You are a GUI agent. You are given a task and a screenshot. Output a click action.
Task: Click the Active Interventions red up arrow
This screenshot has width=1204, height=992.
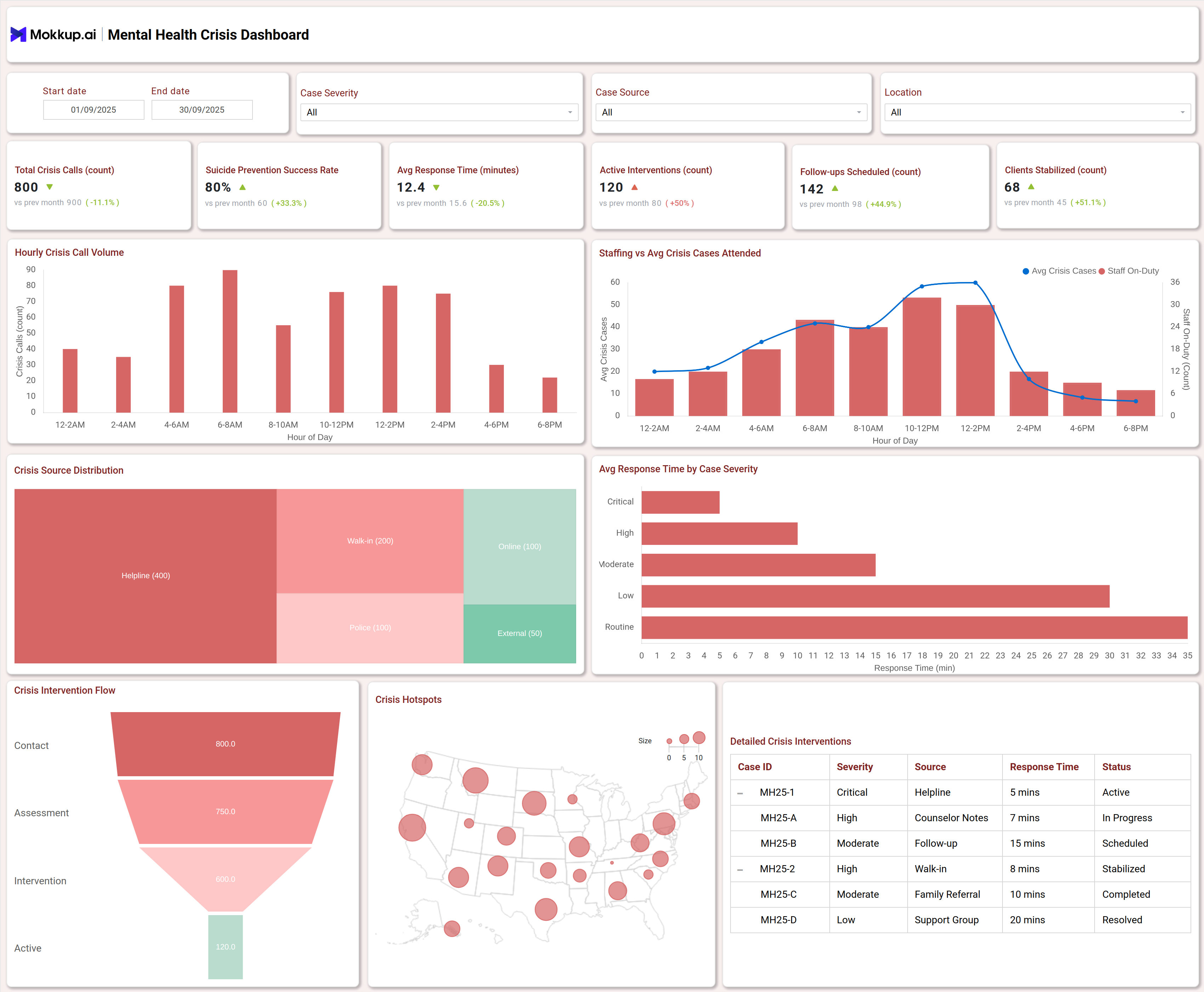coord(635,187)
